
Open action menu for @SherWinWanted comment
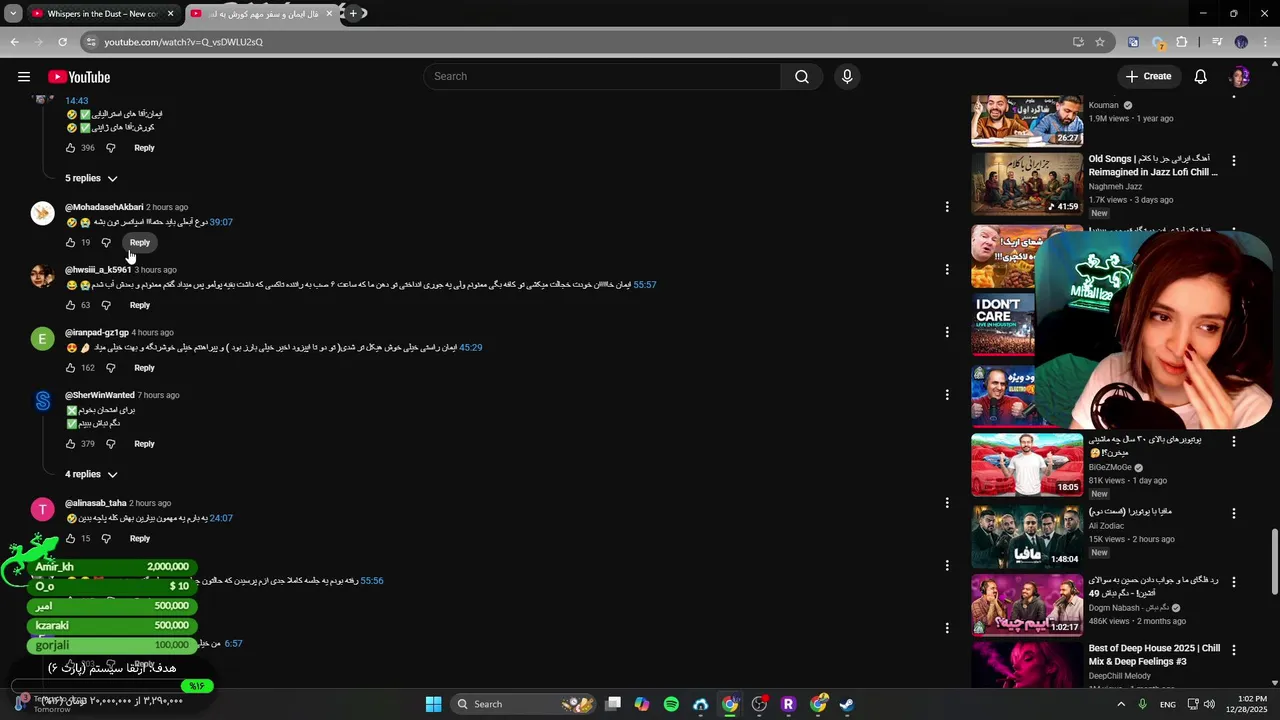click(947, 395)
